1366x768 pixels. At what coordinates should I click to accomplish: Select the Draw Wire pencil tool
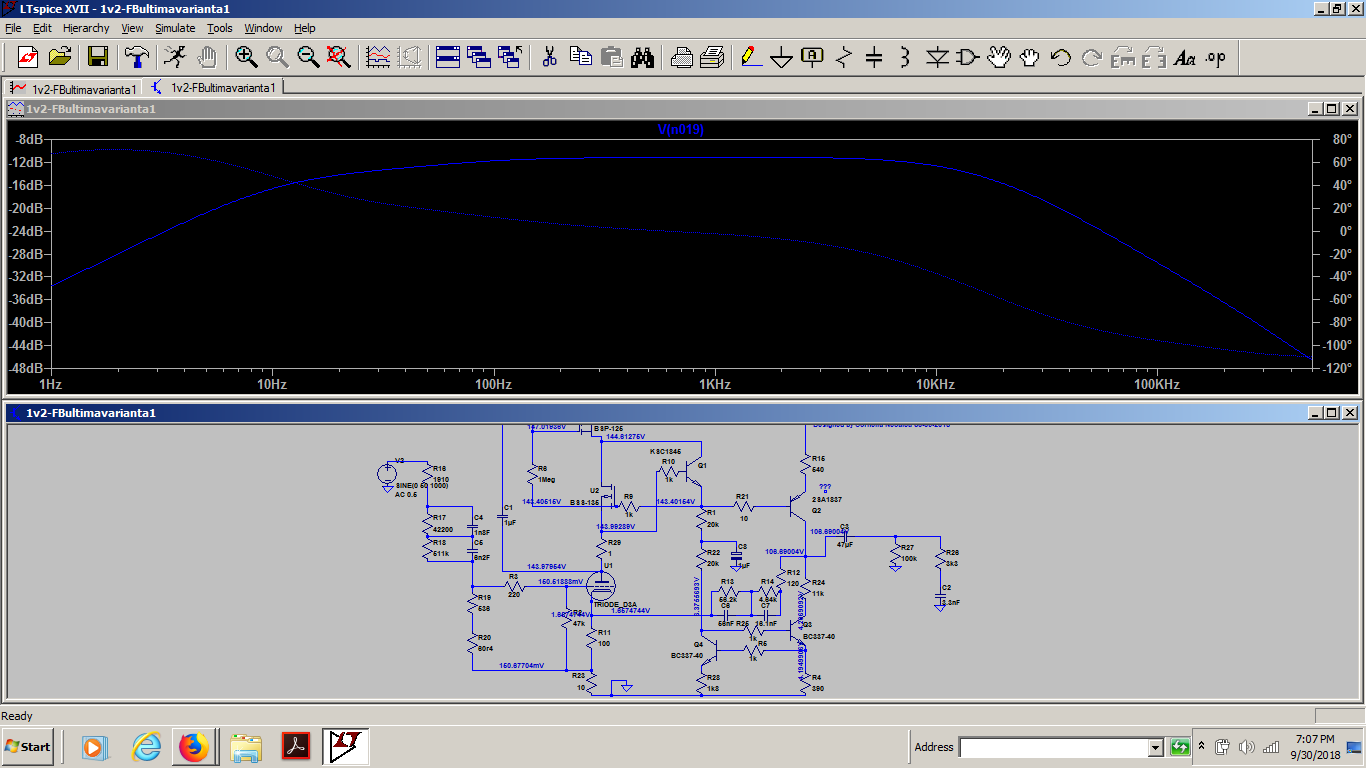coord(751,57)
